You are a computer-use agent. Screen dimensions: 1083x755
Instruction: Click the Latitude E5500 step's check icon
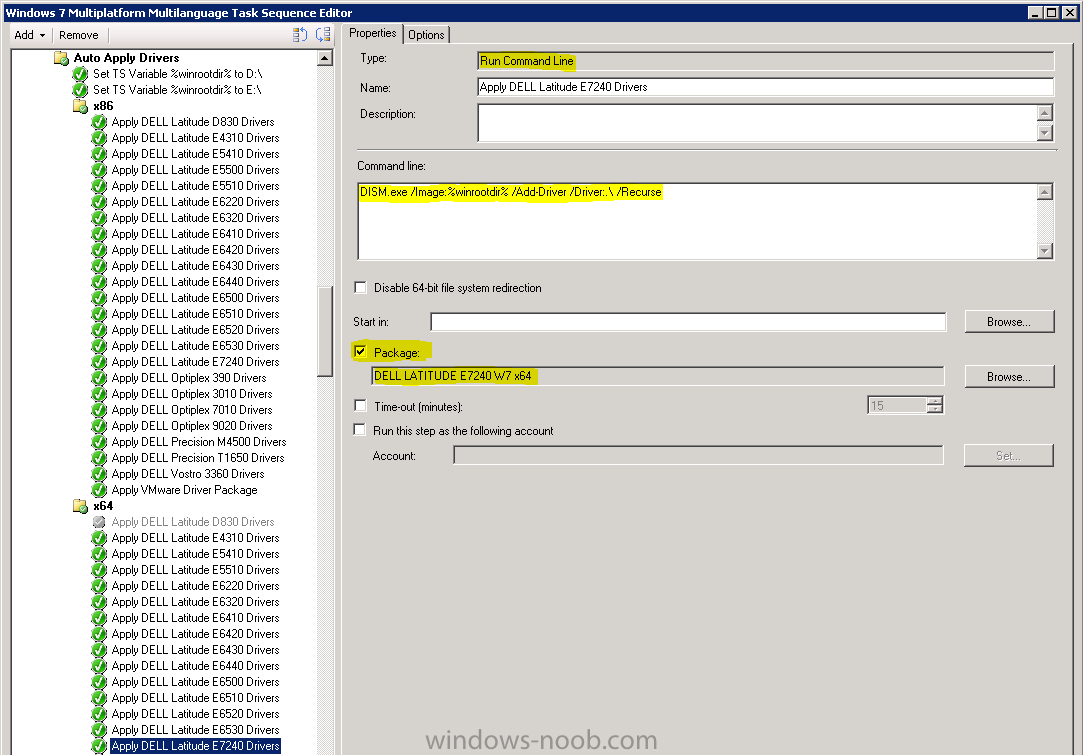click(x=99, y=170)
